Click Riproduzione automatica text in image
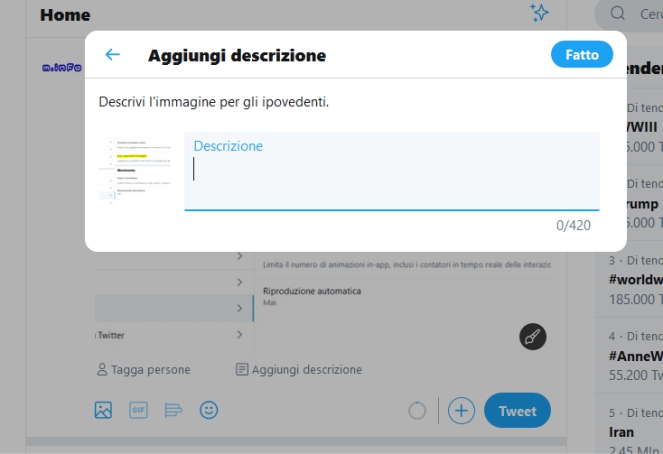The image size is (663, 454). click(312, 291)
